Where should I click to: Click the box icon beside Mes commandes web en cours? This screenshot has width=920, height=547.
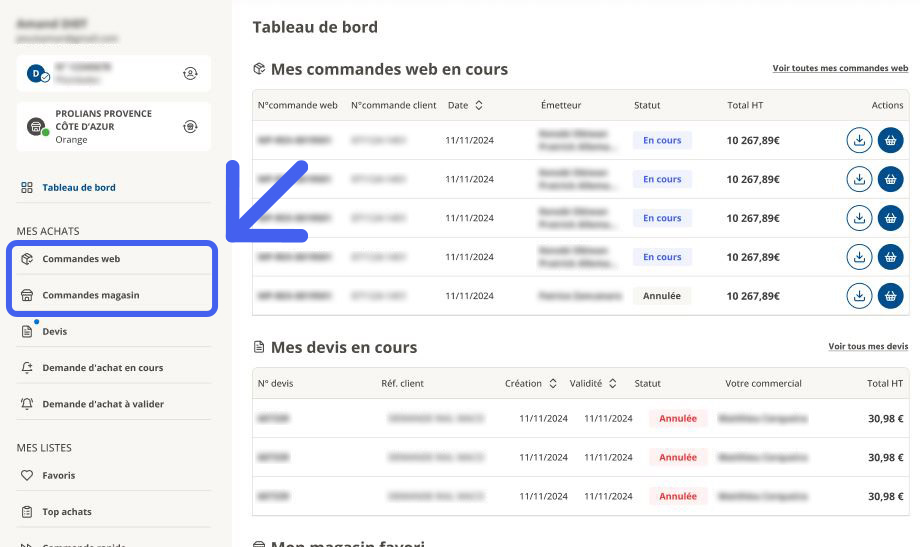point(259,69)
